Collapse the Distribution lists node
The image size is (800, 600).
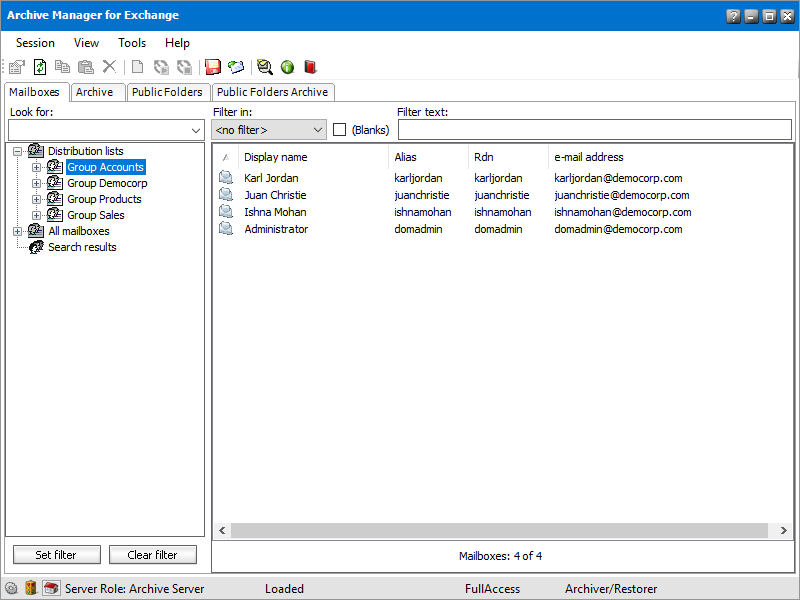click(x=18, y=151)
